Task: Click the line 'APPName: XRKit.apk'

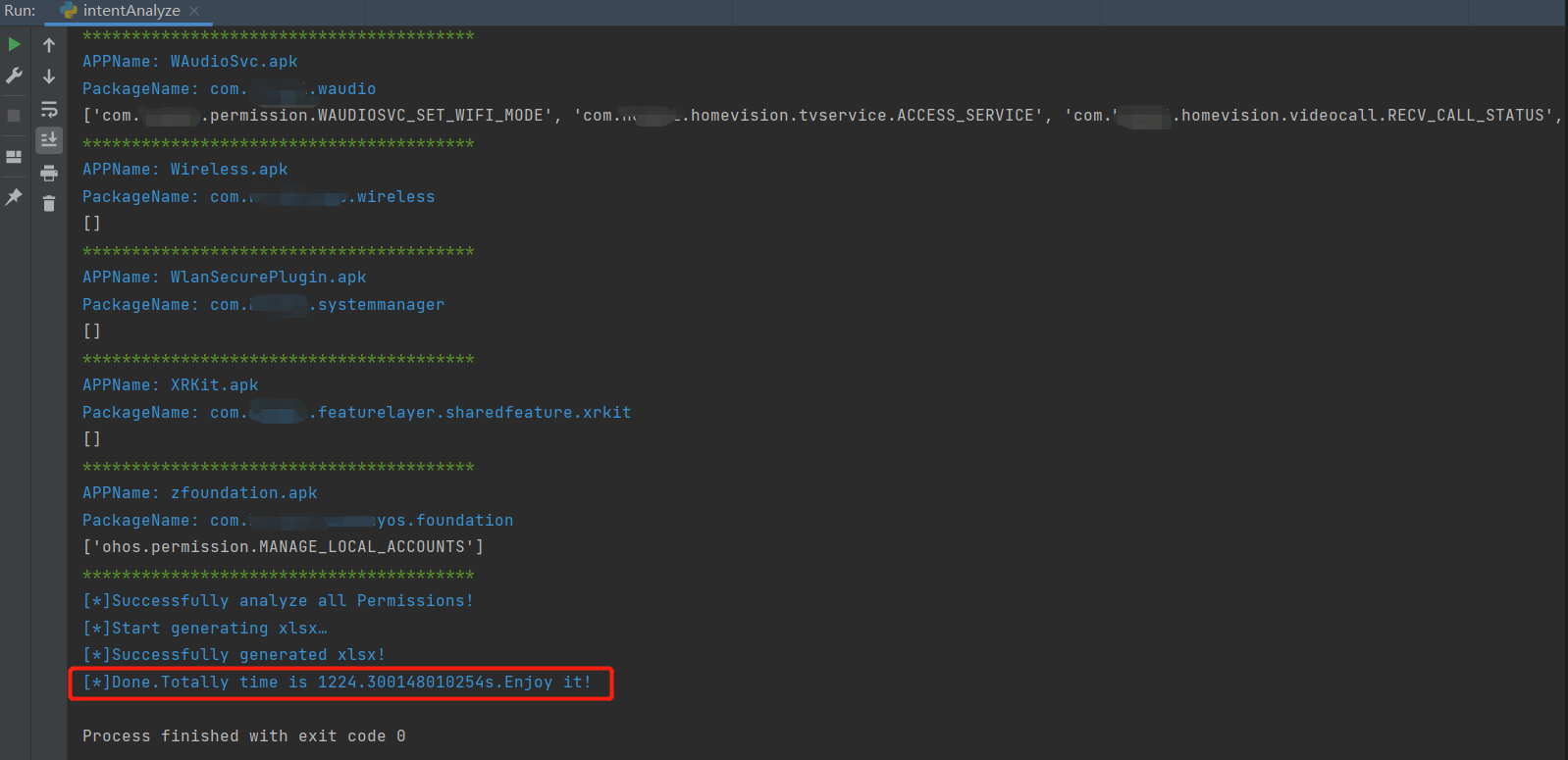Action: [171, 385]
